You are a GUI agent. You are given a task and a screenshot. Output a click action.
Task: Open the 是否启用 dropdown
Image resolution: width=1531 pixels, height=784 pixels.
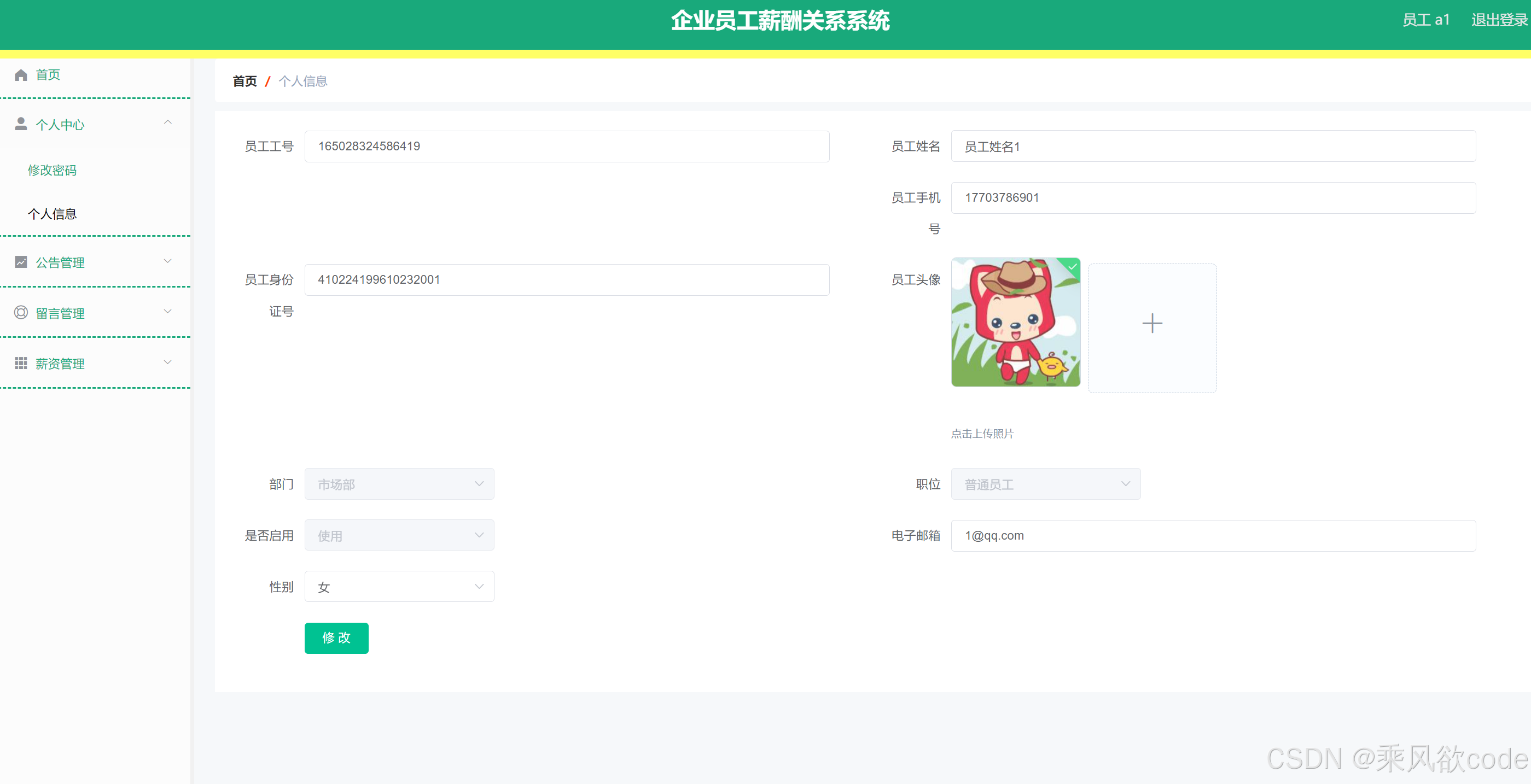399,535
